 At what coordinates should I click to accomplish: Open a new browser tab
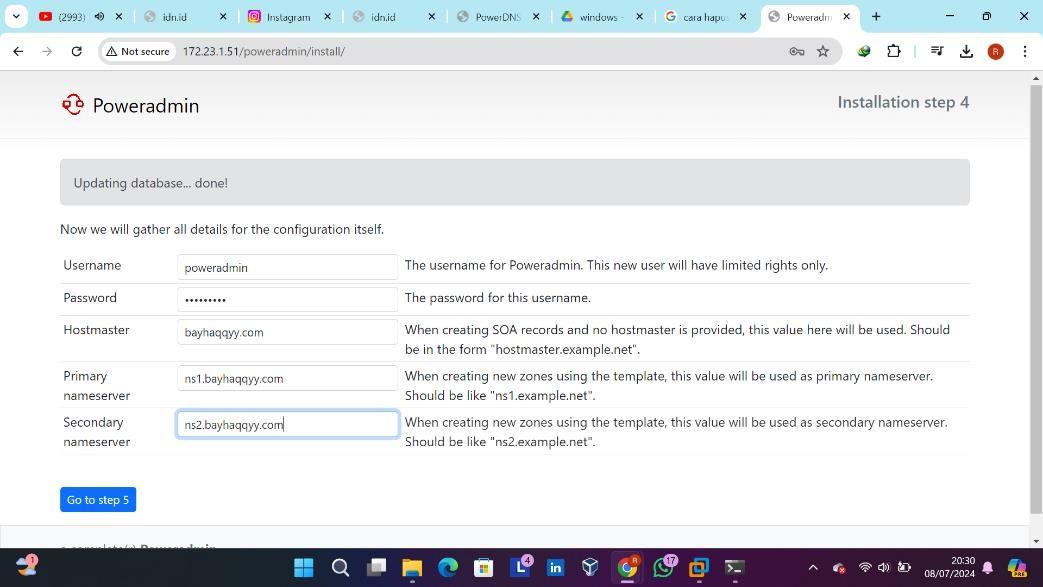(876, 17)
